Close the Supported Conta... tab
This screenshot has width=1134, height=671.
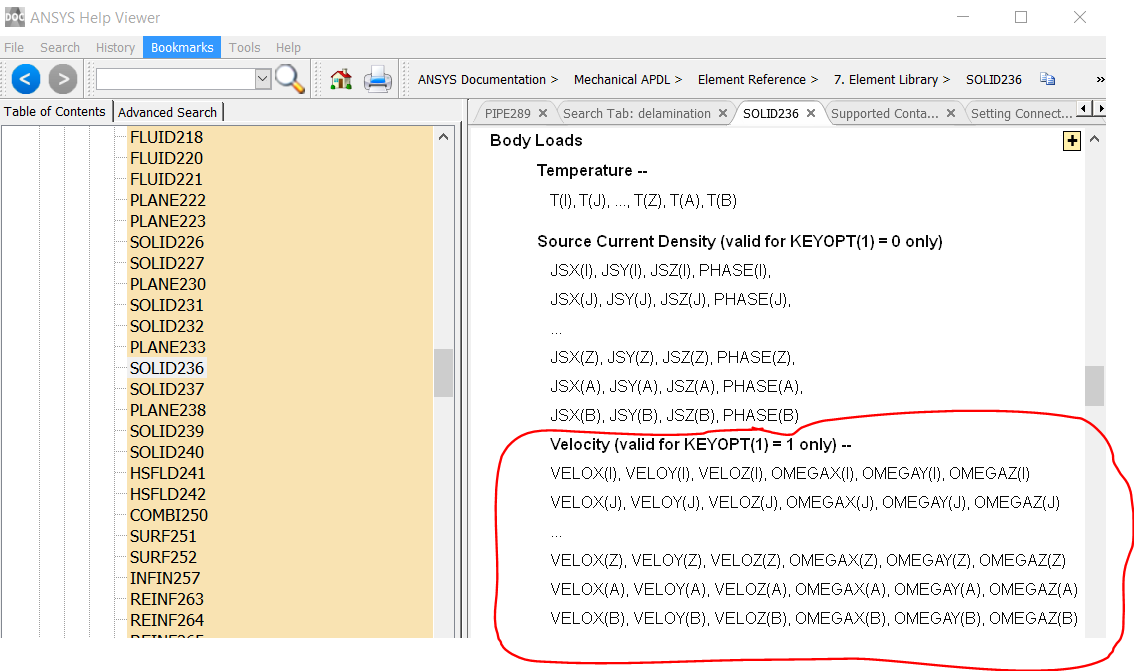click(951, 114)
